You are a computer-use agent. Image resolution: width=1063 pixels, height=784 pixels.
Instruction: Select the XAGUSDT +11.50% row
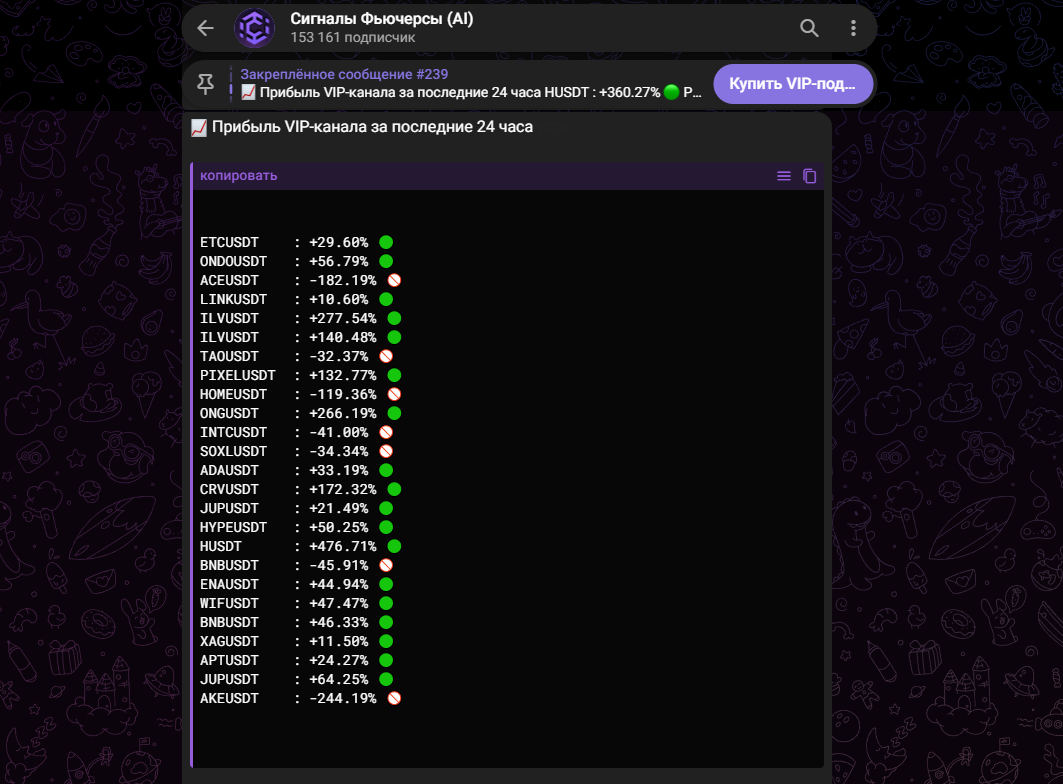[296, 641]
